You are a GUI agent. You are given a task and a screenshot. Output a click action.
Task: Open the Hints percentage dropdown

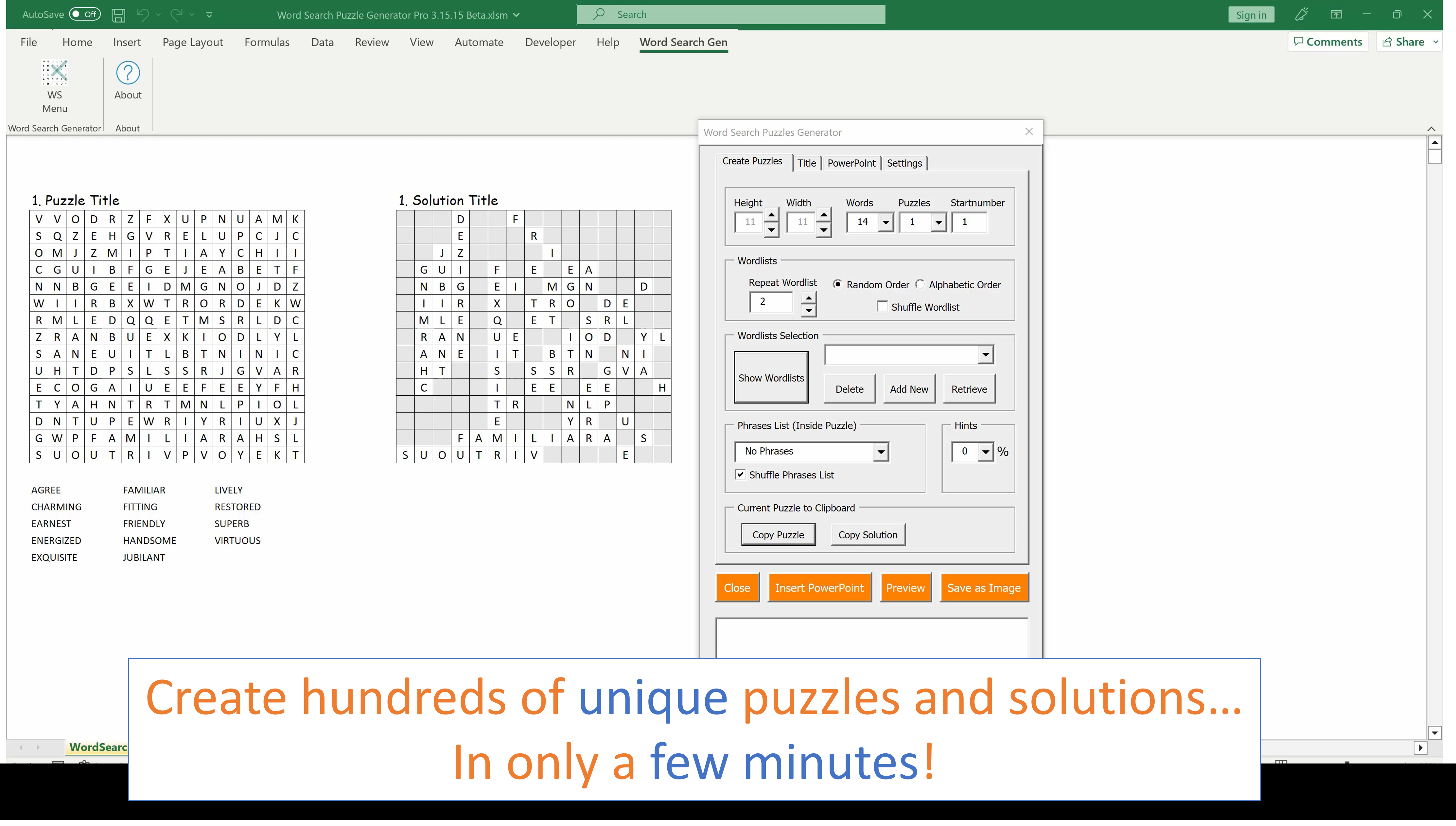point(986,452)
